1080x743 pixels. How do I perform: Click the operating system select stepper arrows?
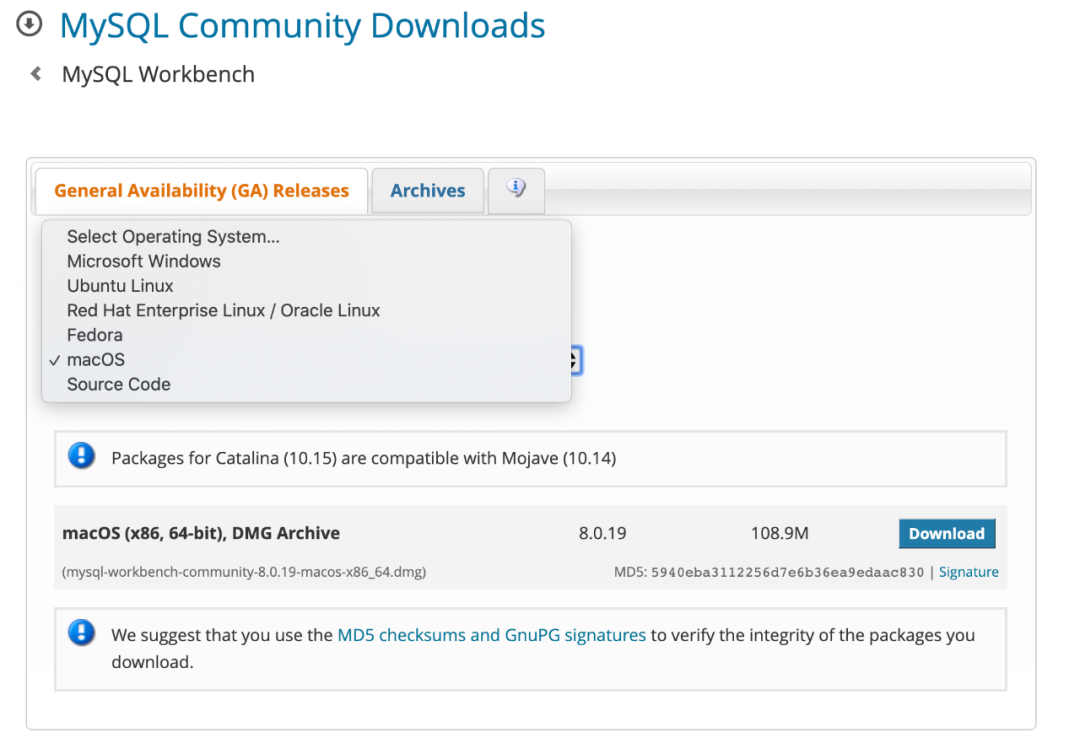click(575, 361)
